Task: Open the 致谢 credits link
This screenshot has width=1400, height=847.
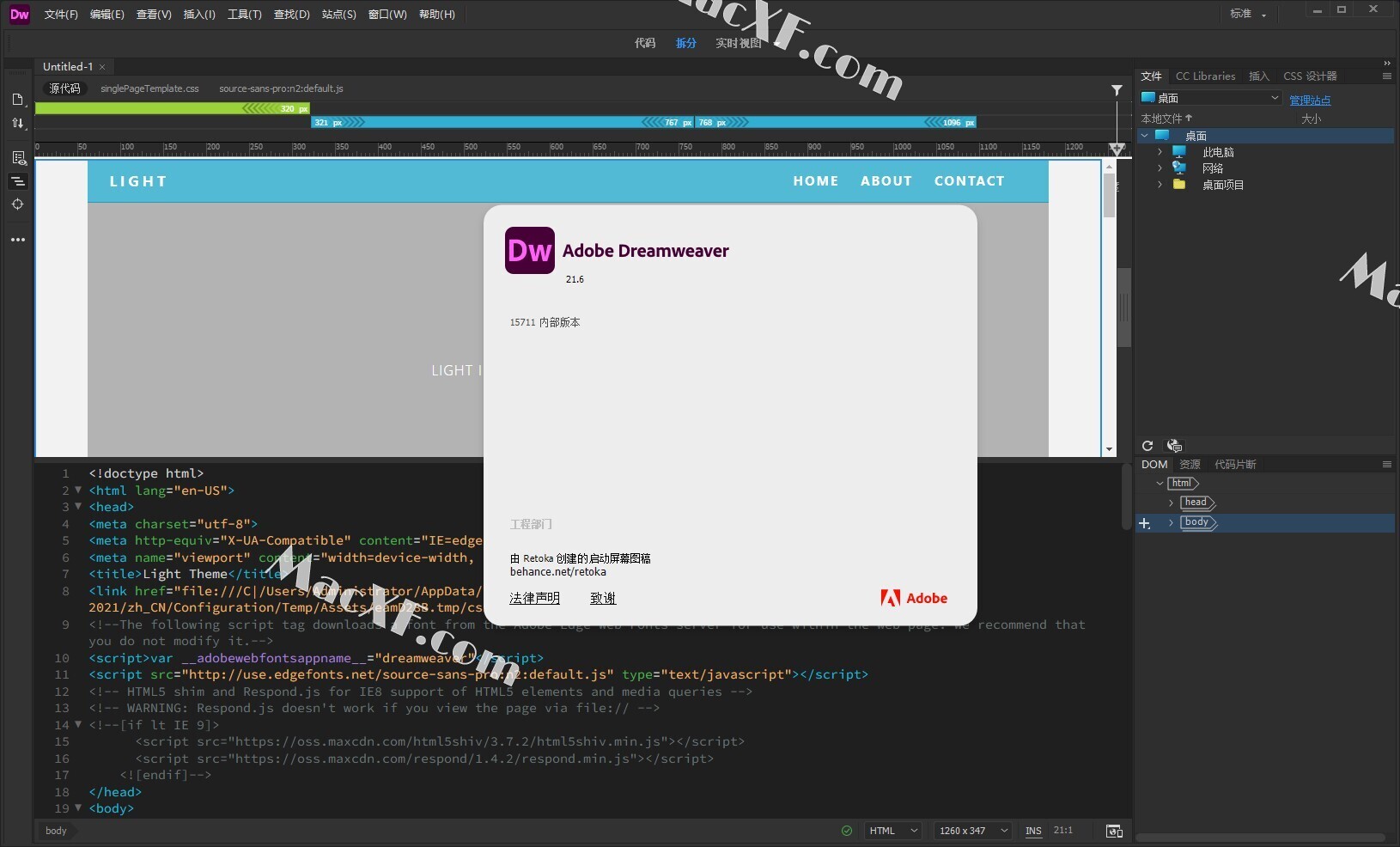Action: pos(603,598)
